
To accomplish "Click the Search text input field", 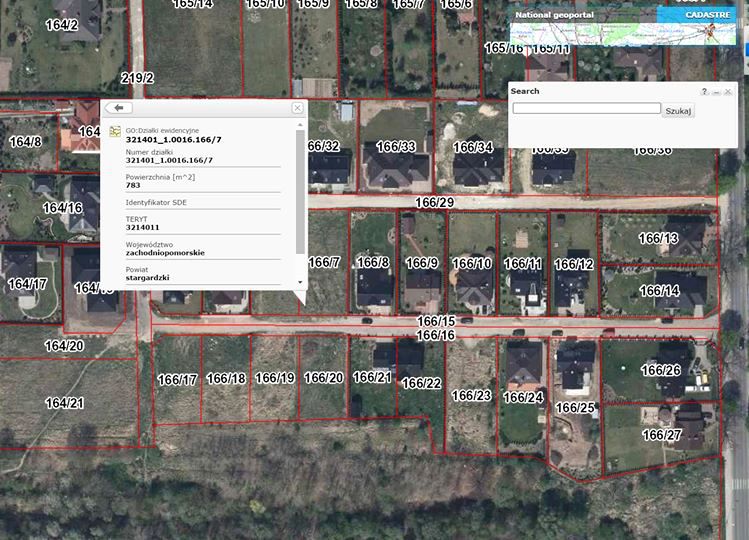I will tap(586, 108).
